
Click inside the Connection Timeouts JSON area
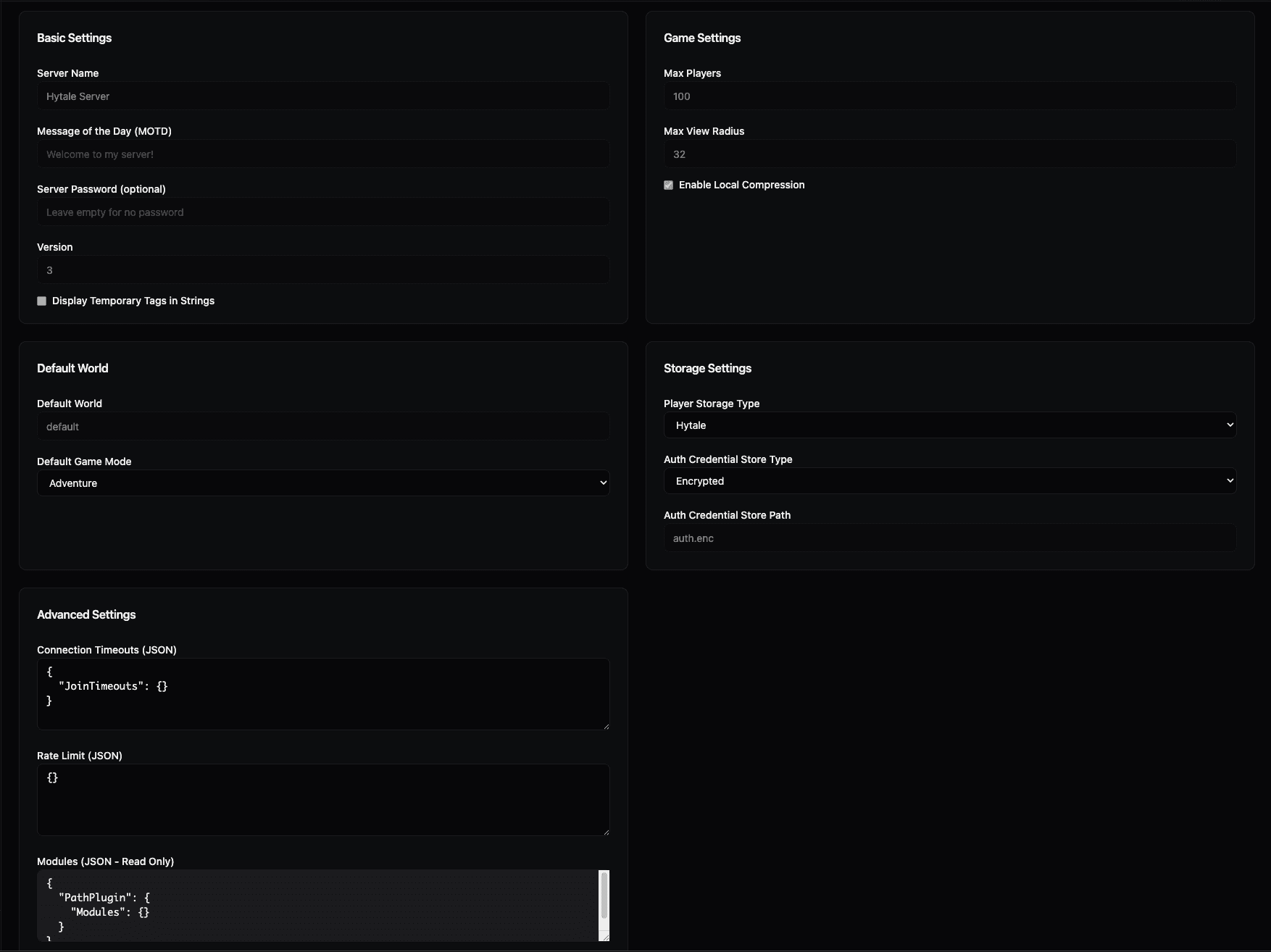pyautogui.click(x=323, y=692)
